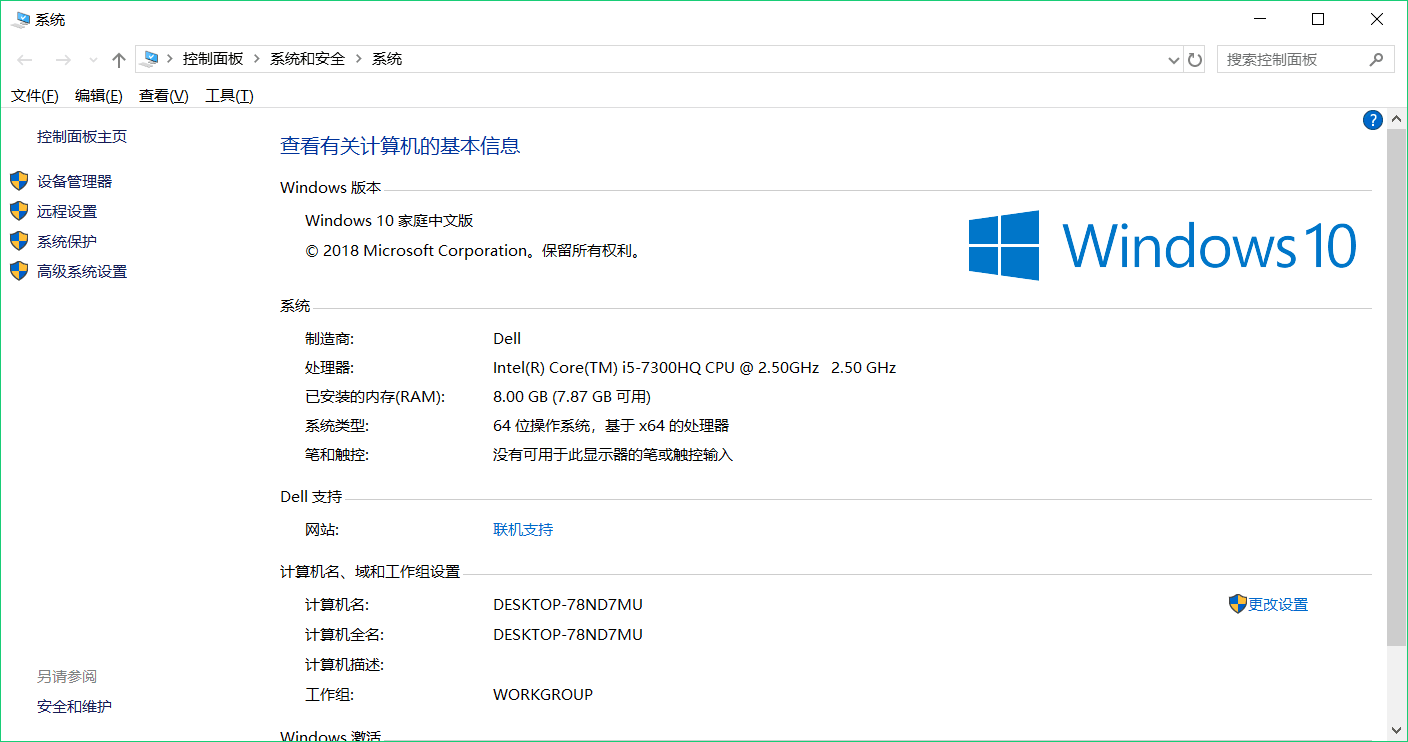Click shield icon next to 远程设置
This screenshot has height=742, width=1408.
click(x=19, y=211)
